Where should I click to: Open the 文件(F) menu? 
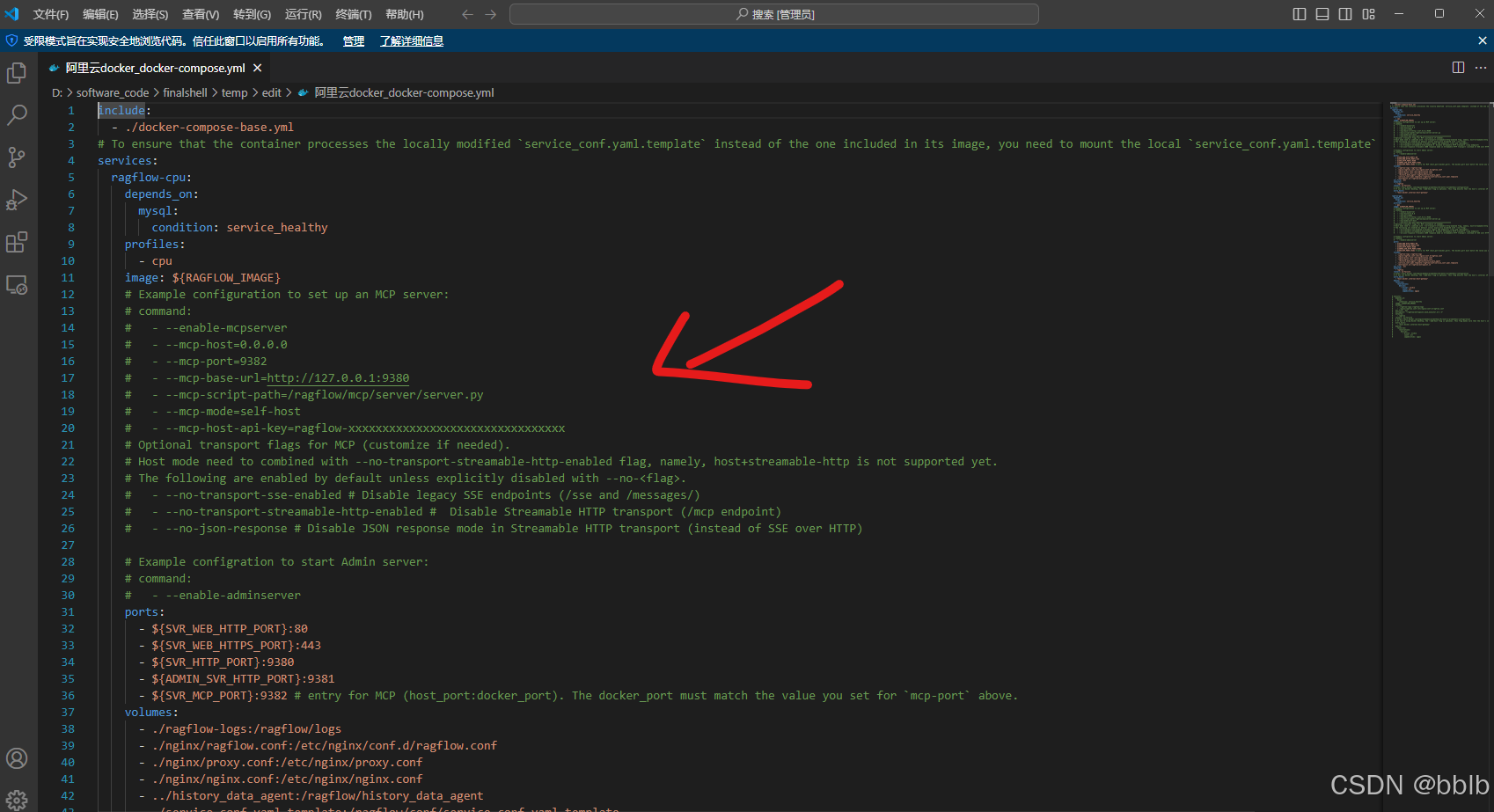pyautogui.click(x=51, y=14)
